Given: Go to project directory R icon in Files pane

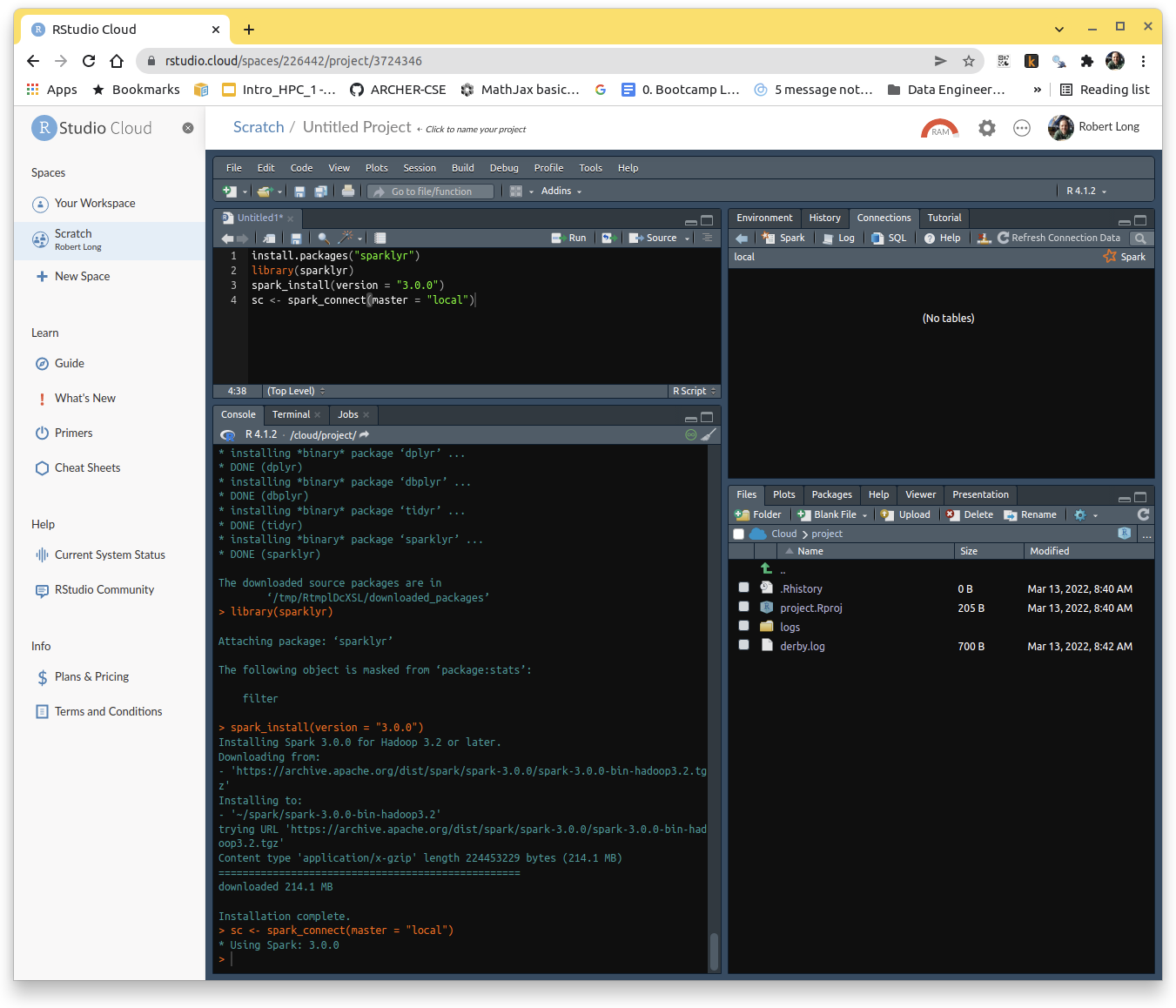Looking at the screenshot, I should tap(1124, 534).
